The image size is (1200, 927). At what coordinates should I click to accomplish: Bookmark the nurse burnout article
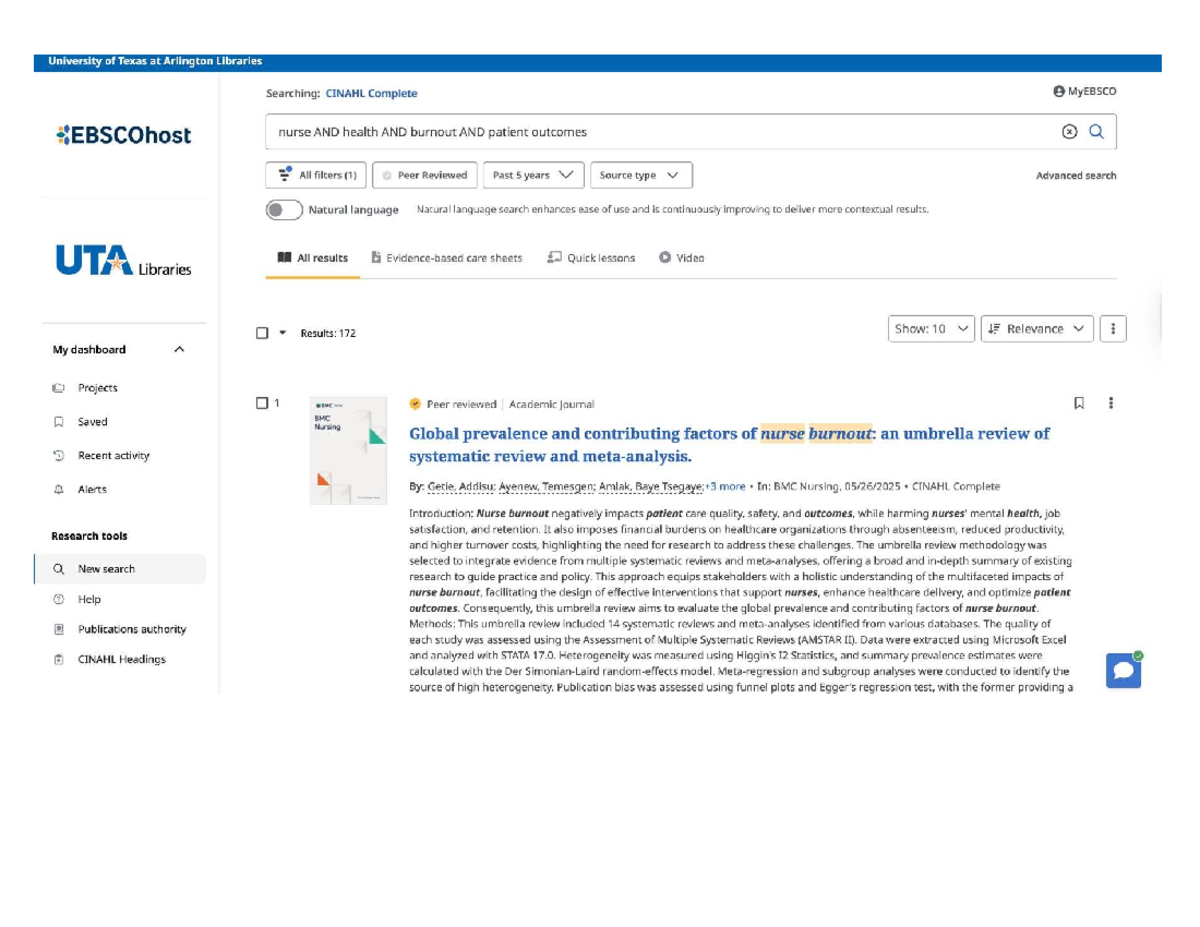1078,403
